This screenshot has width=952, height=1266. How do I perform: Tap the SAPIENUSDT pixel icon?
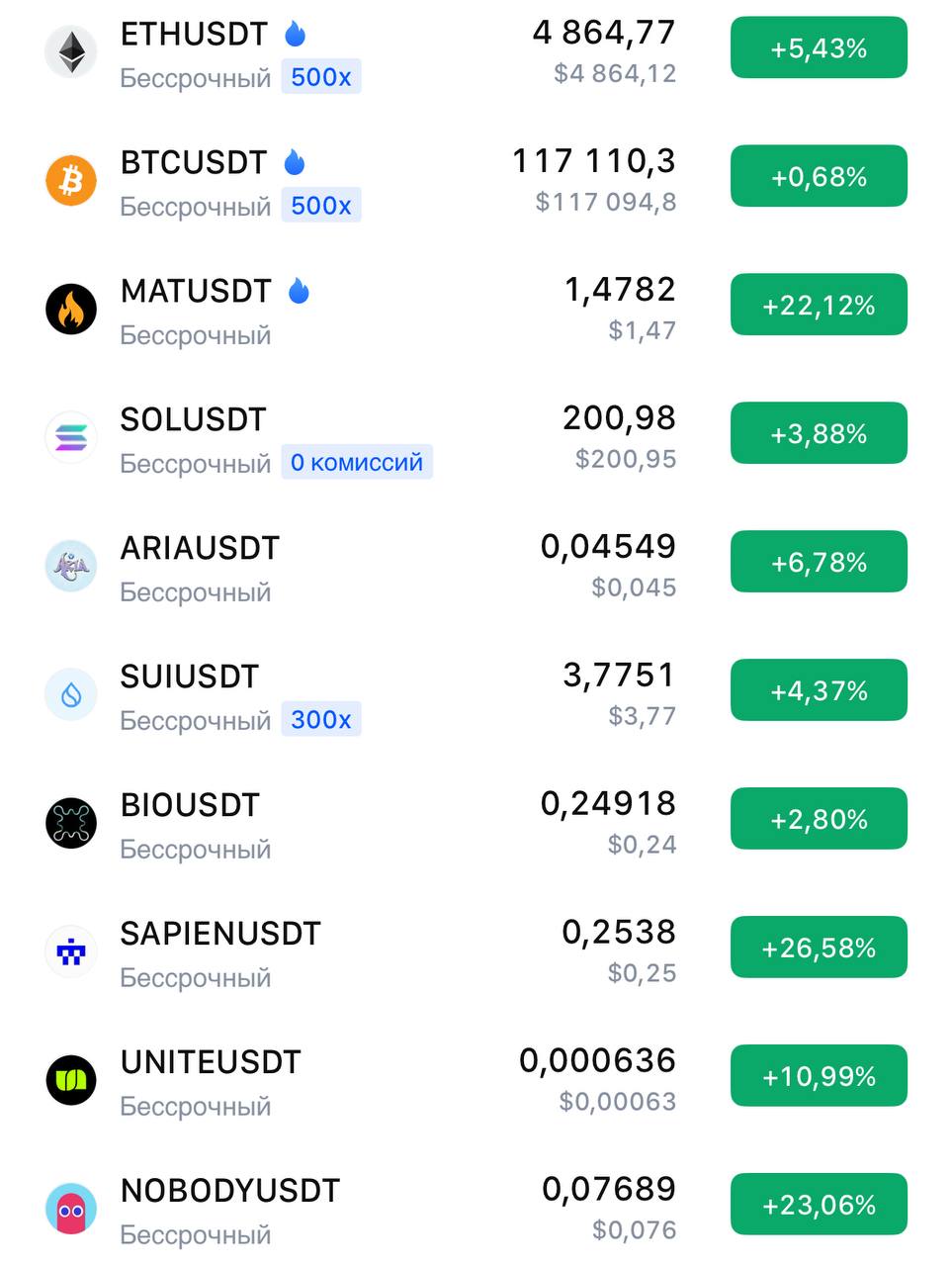coord(71,951)
